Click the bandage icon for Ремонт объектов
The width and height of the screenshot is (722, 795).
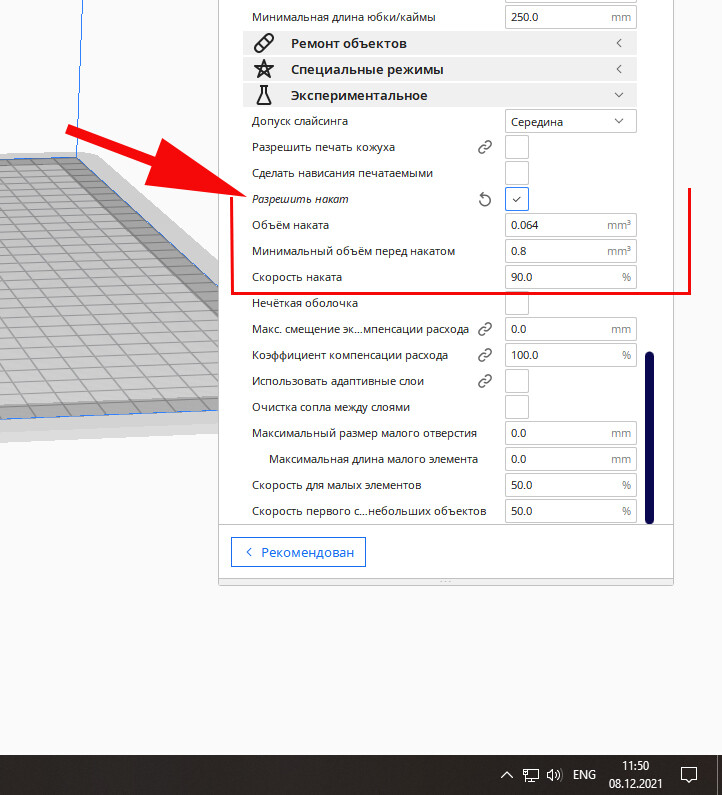pos(264,44)
